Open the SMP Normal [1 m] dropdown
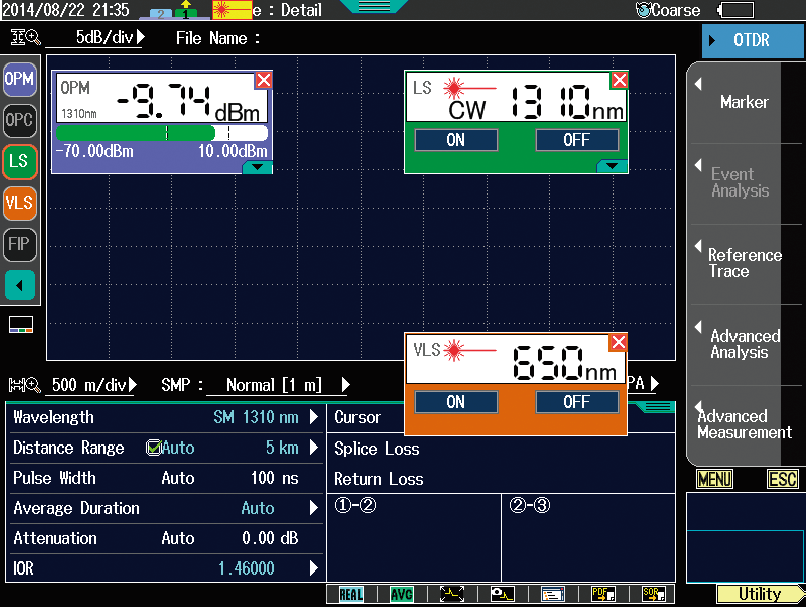The height and width of the screenshot is (607, 806). (345, 385)
